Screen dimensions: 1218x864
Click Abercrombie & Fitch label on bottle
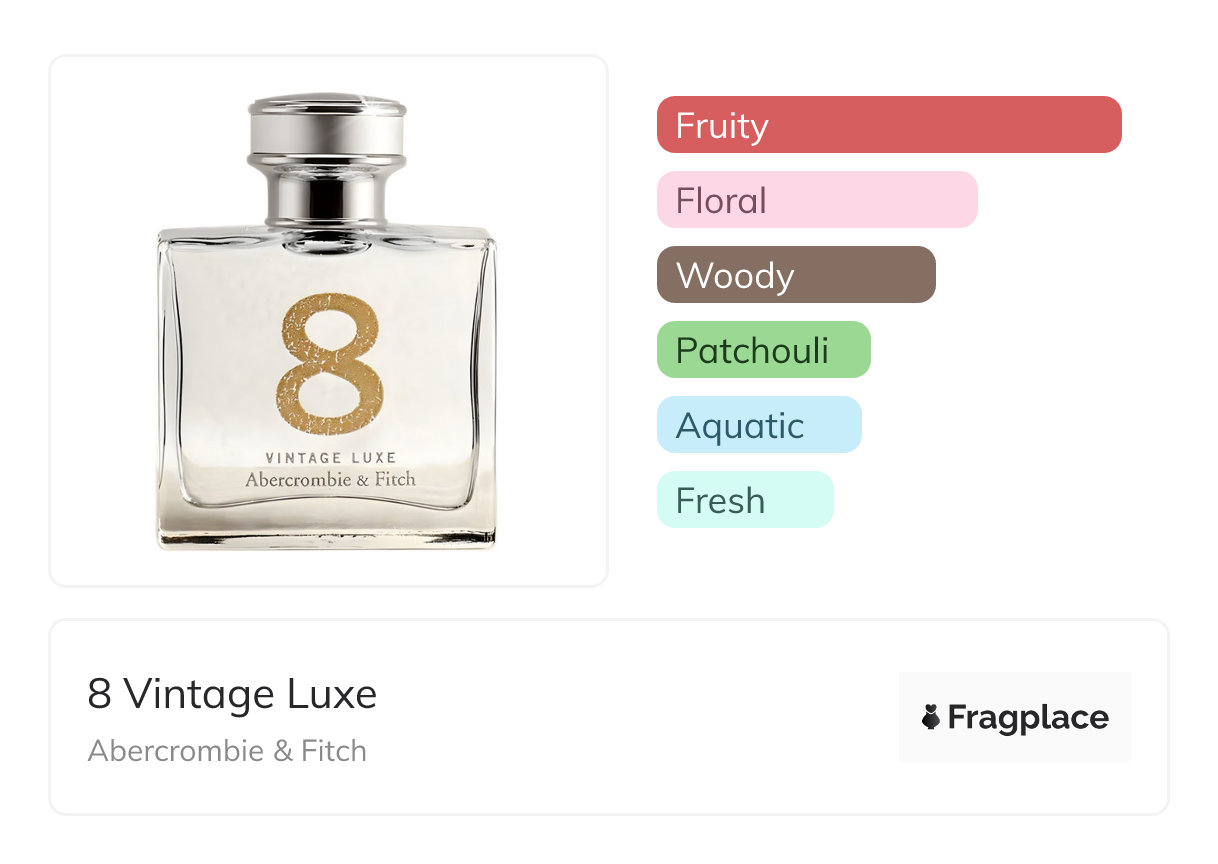coord(330,479)
